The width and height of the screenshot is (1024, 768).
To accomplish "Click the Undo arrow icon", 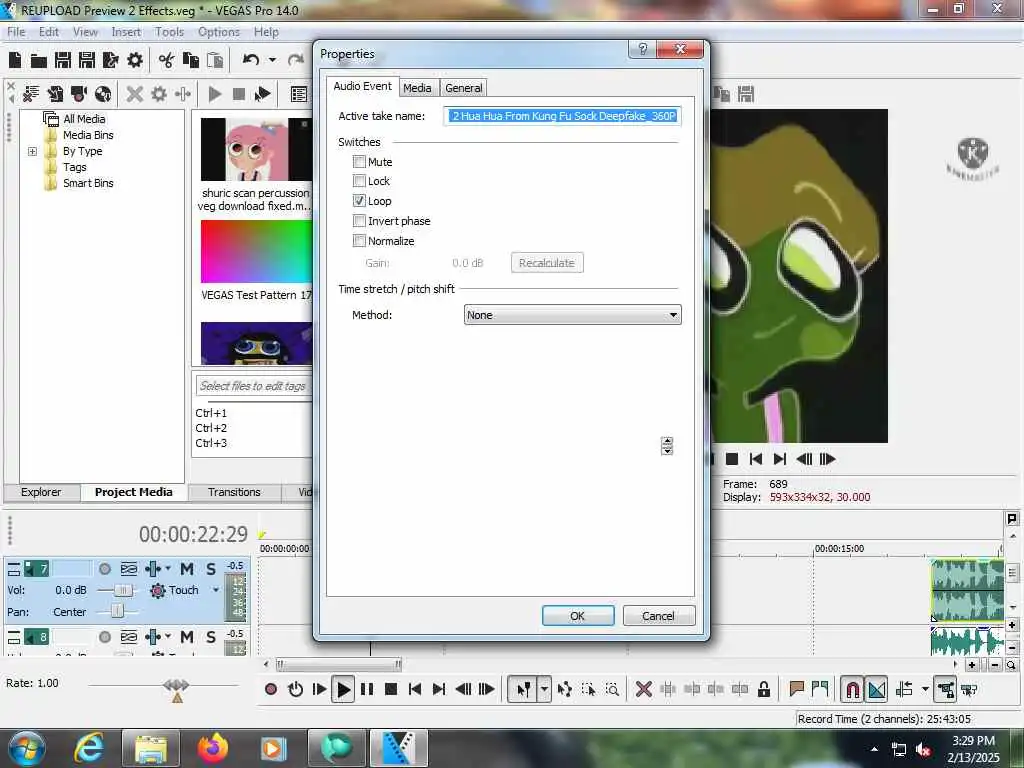I will [x=251, y=60].
